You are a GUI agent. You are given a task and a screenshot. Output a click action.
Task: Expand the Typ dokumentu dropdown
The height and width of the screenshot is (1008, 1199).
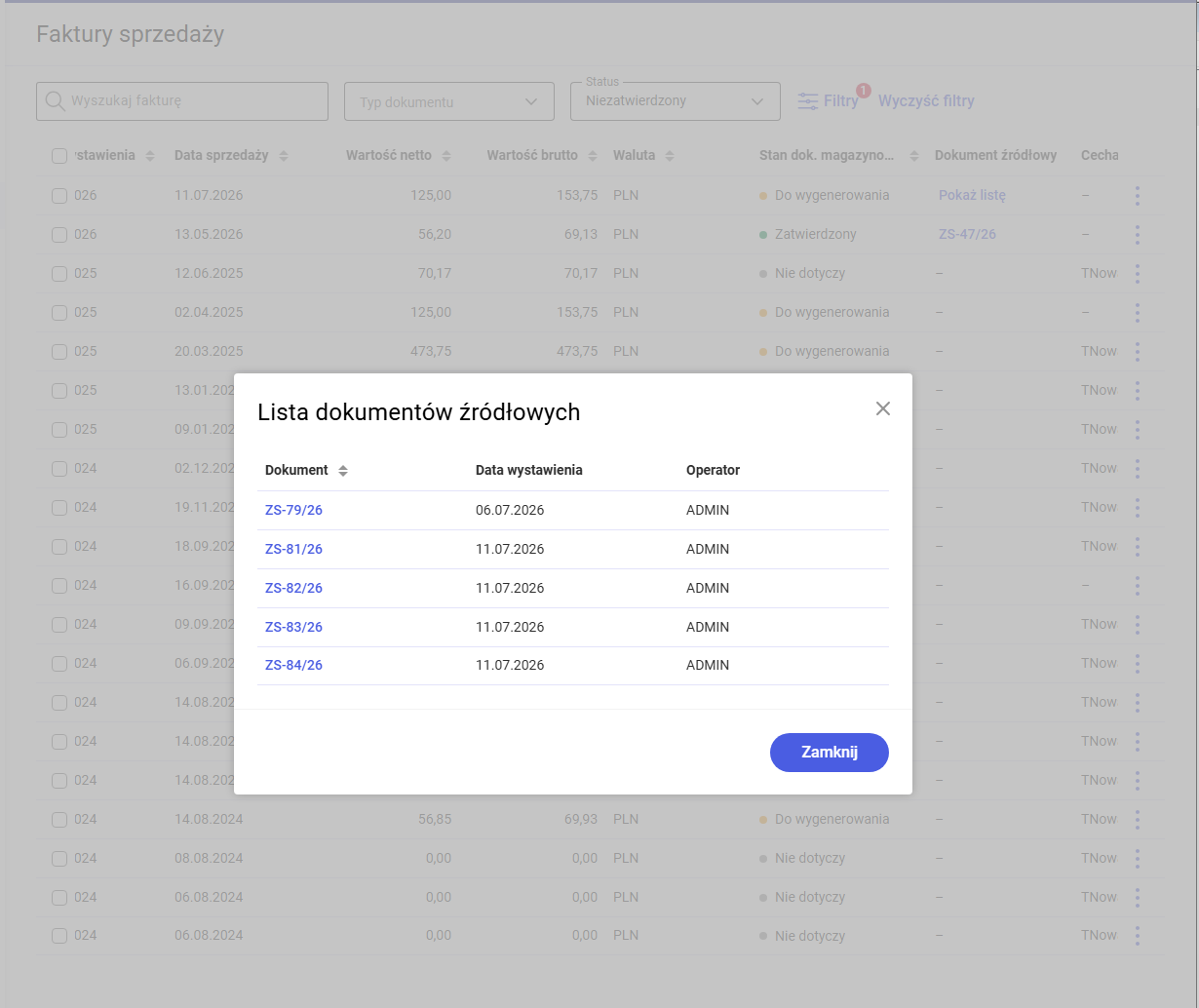click(449, 101)
